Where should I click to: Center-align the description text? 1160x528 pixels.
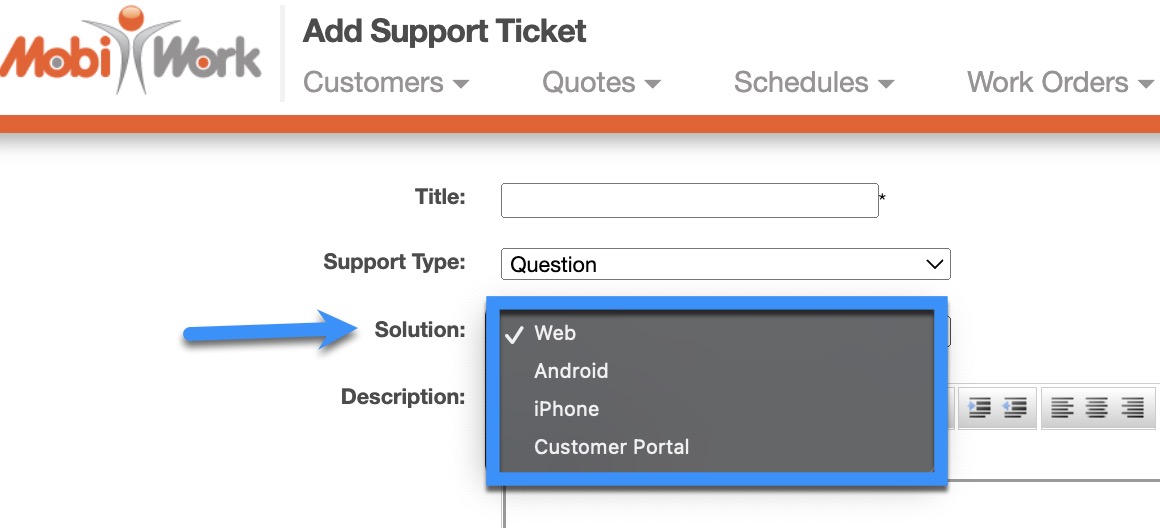click(1097, 408)
